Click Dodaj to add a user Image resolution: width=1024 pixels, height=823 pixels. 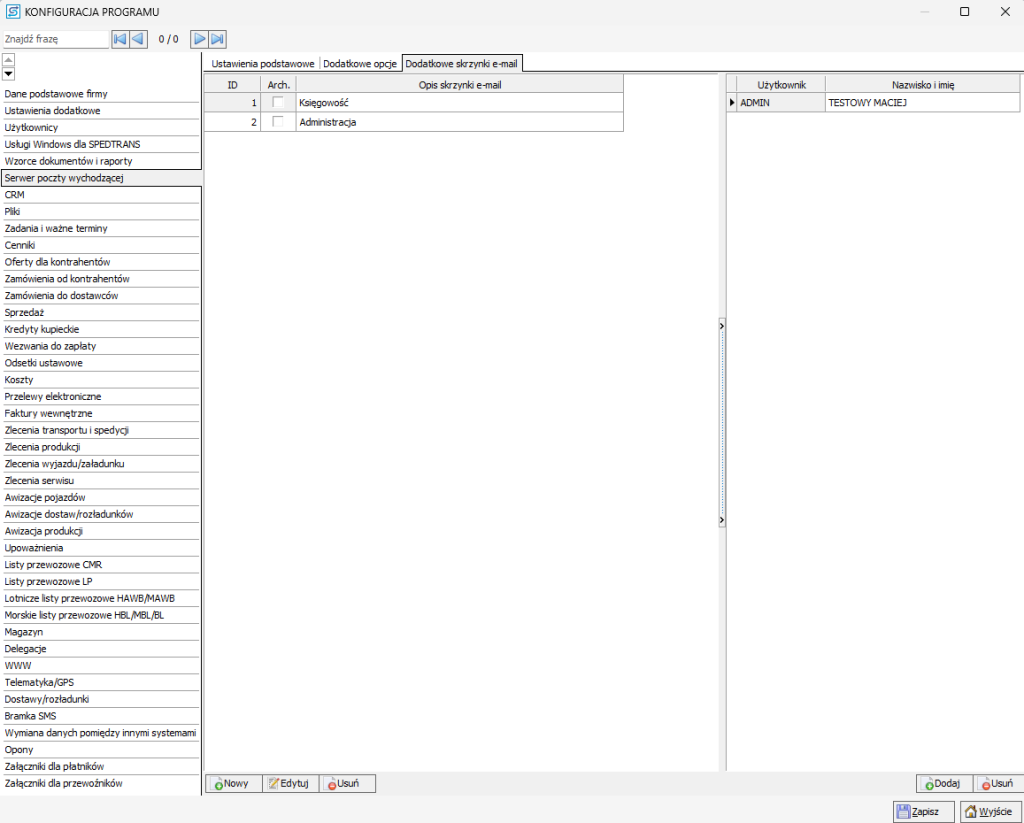point(944,784)
